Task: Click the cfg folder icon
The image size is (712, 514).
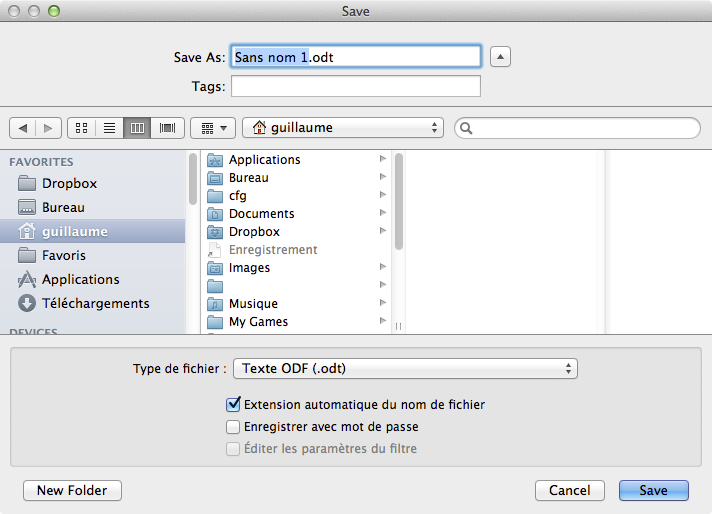Action: pos(215,196)
